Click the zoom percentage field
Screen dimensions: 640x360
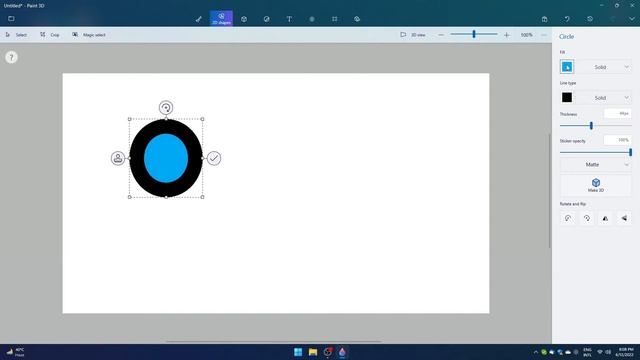click(527, 35)
